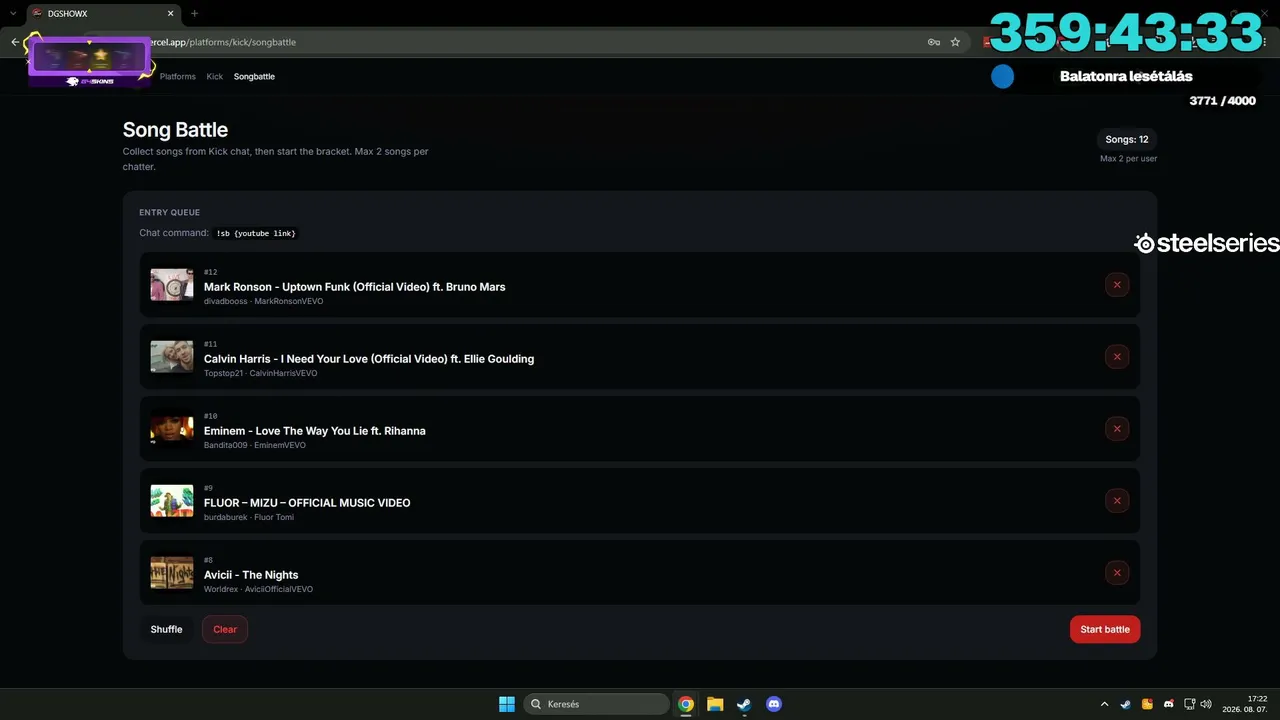Open the Steam system tray icon
The height and width of the screenshot is (720, 1280).
[x=1126, y=704]
